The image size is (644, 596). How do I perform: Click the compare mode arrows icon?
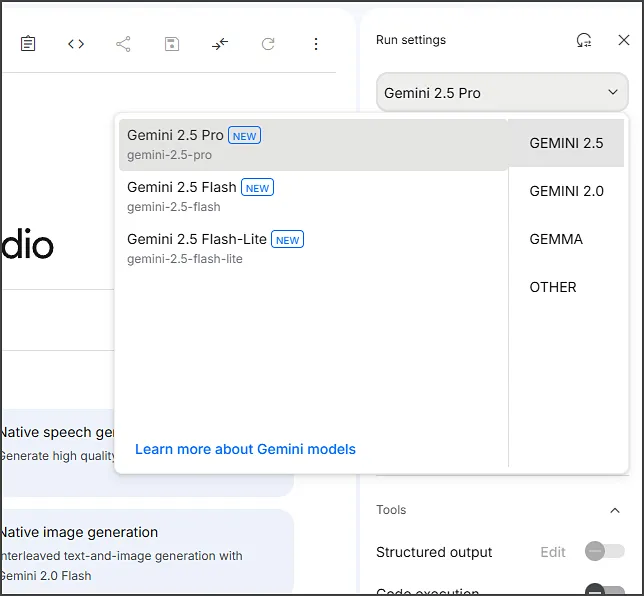[x=220, y=44]
